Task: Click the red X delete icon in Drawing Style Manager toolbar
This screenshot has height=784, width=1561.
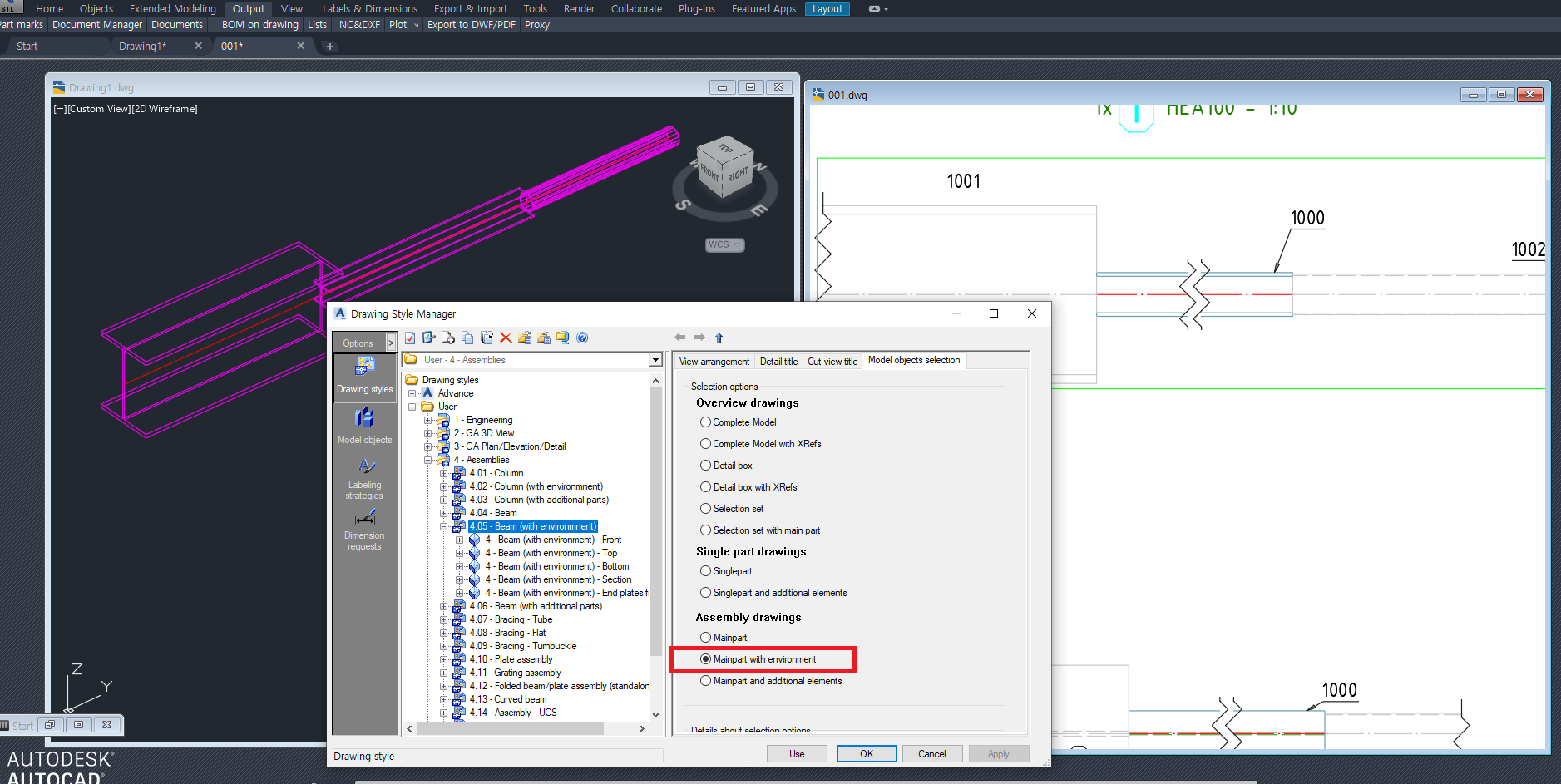Action: pos(506,338)
